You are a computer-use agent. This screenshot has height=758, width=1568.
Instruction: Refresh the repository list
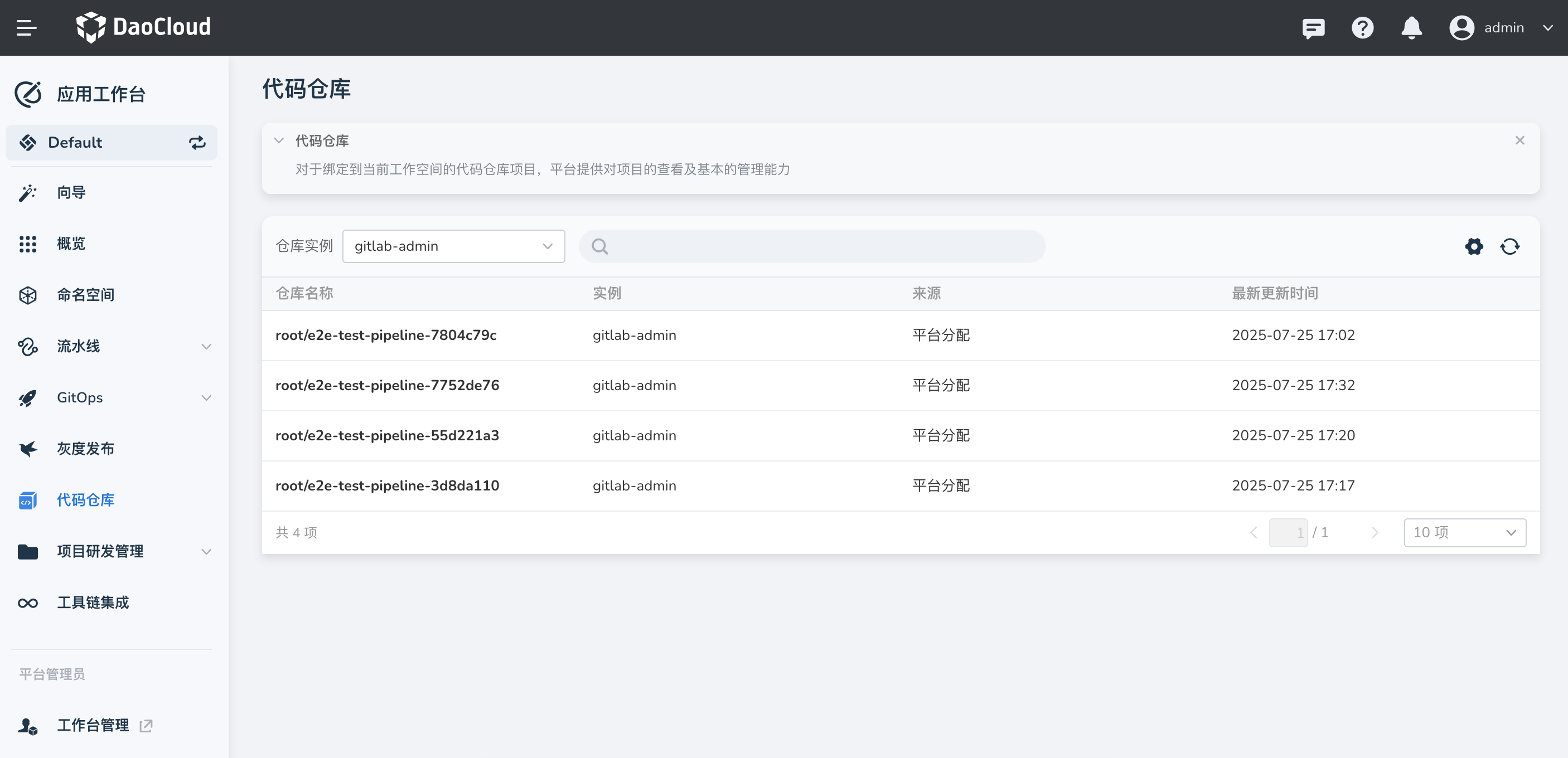(x=1509, y=246)
